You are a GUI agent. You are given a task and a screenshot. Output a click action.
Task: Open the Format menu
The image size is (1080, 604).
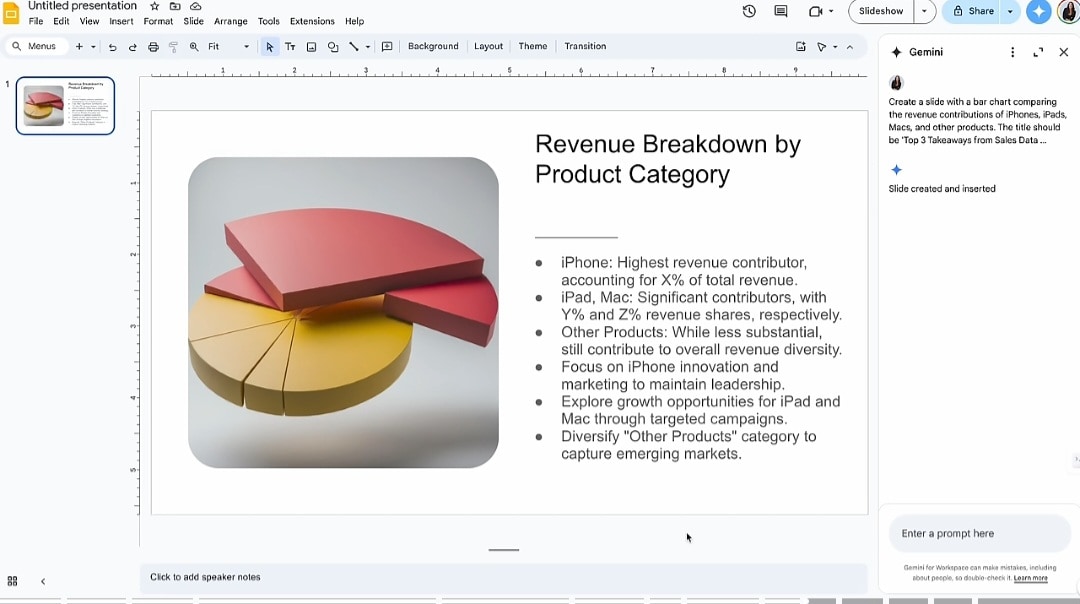click(x=158, y=21)
